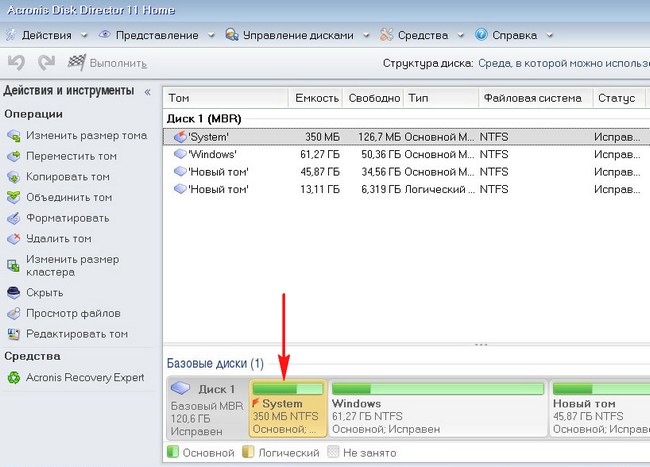Sort by Файловая система column header
650x467 pixels.
coord(536,98)
